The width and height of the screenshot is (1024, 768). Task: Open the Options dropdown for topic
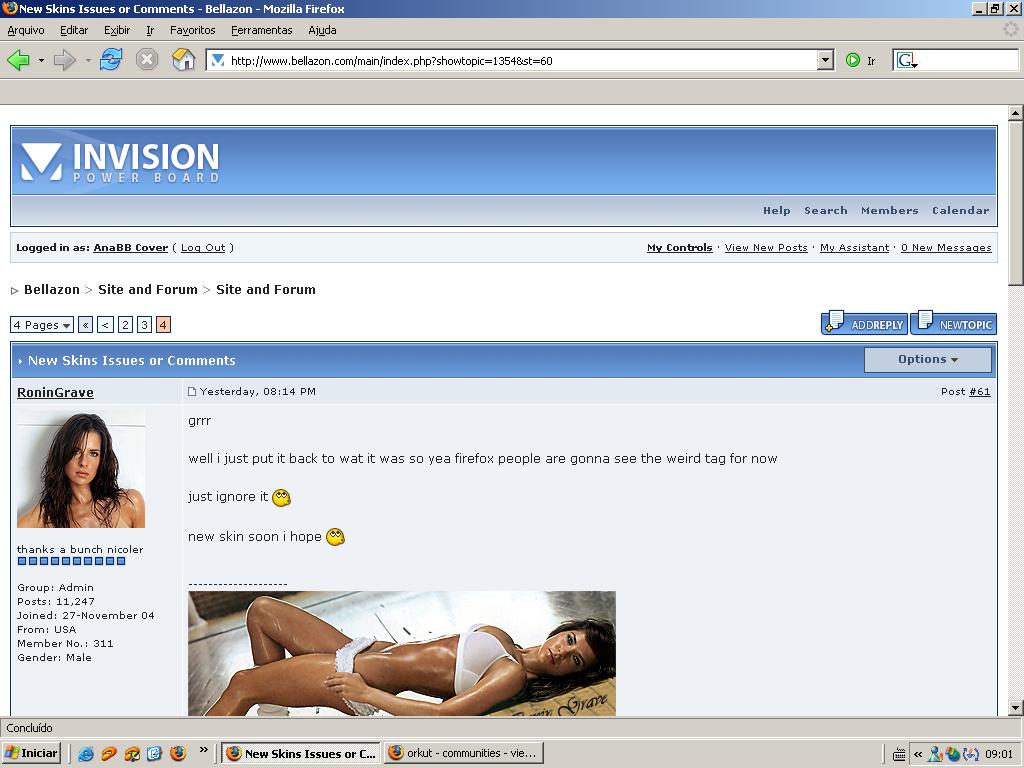coord(927,360)
